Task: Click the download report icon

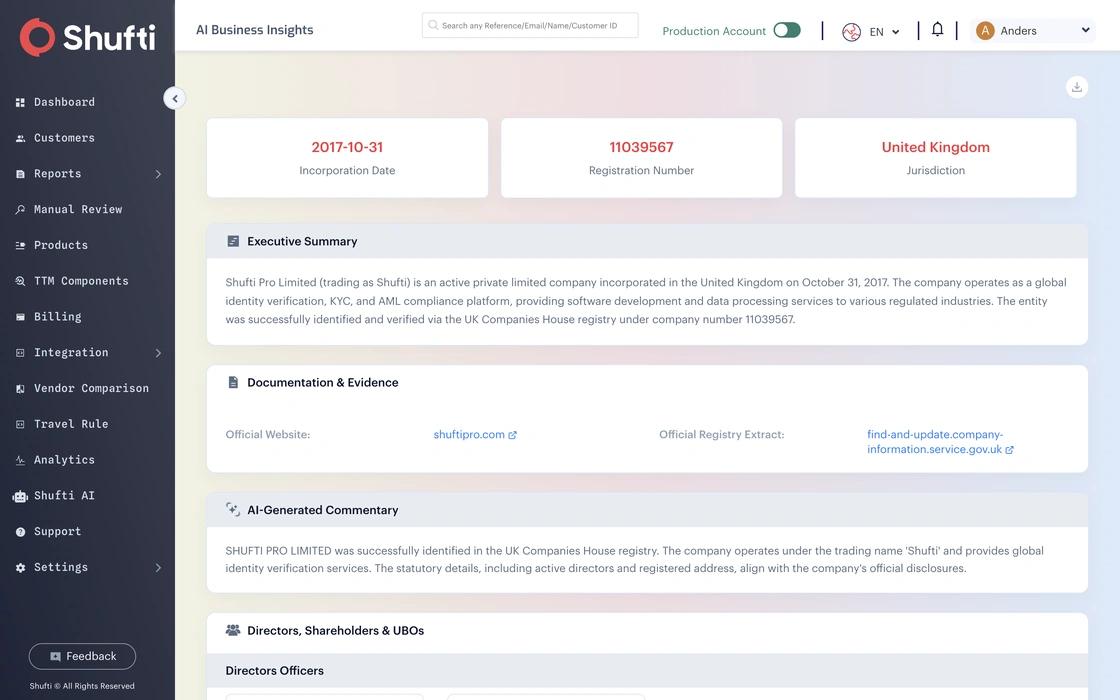Action: 1076,87
